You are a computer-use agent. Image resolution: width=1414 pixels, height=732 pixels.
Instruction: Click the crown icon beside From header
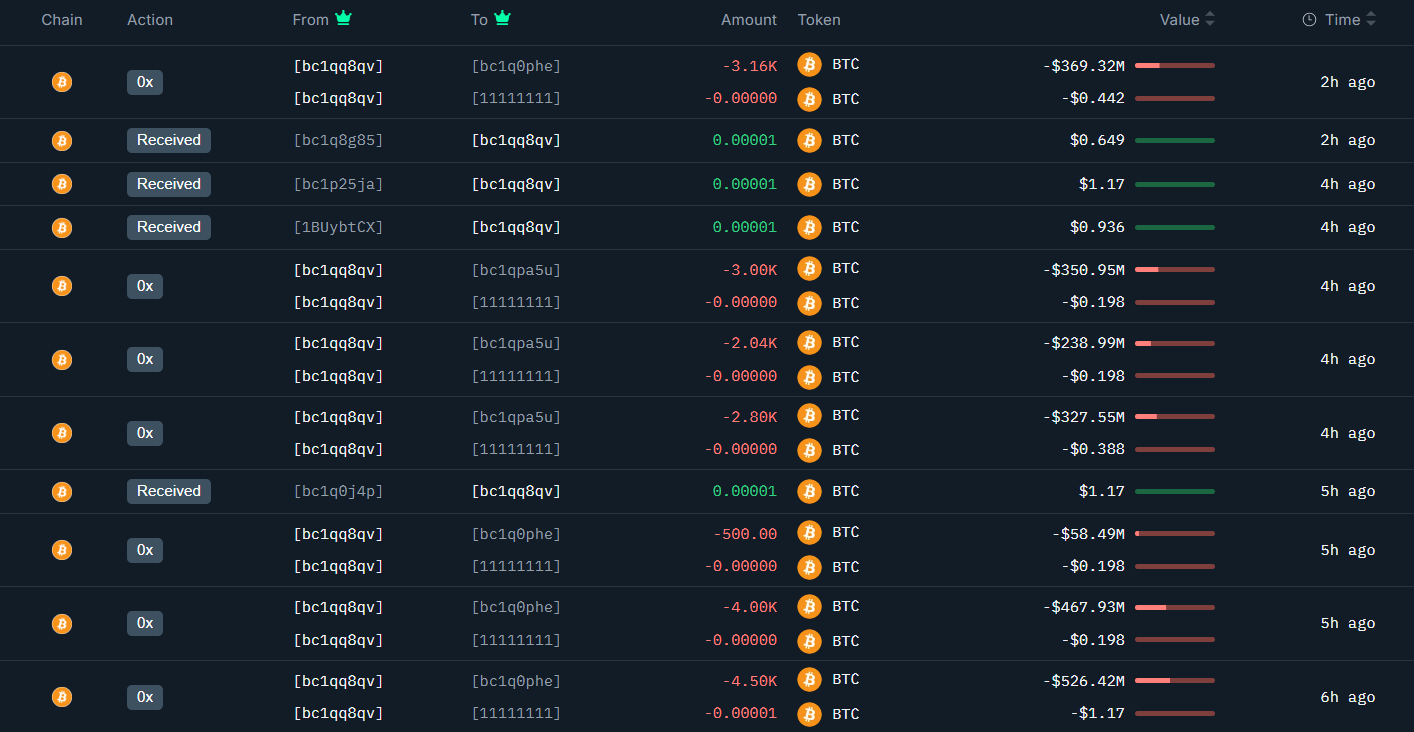pyautogui.click(x=344, y=18)
